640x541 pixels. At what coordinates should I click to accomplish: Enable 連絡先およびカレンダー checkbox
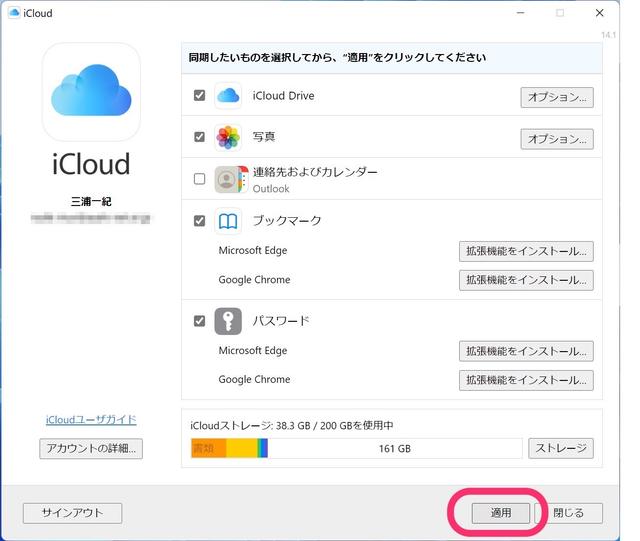[x=200, y=179]
